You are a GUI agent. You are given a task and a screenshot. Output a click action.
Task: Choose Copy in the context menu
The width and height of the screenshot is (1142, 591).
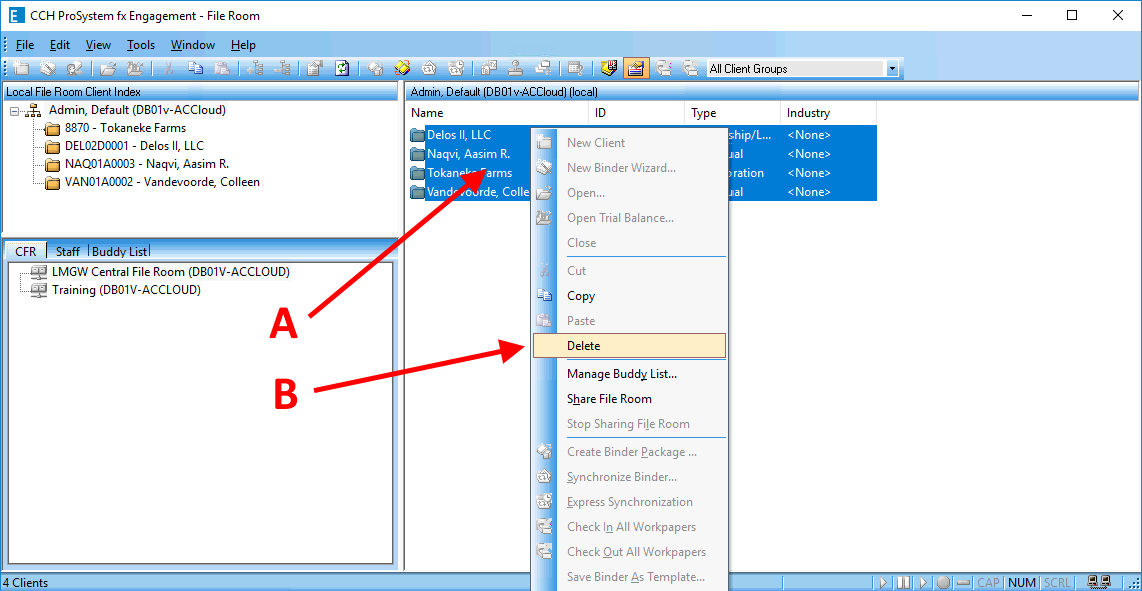click(629, 296)
